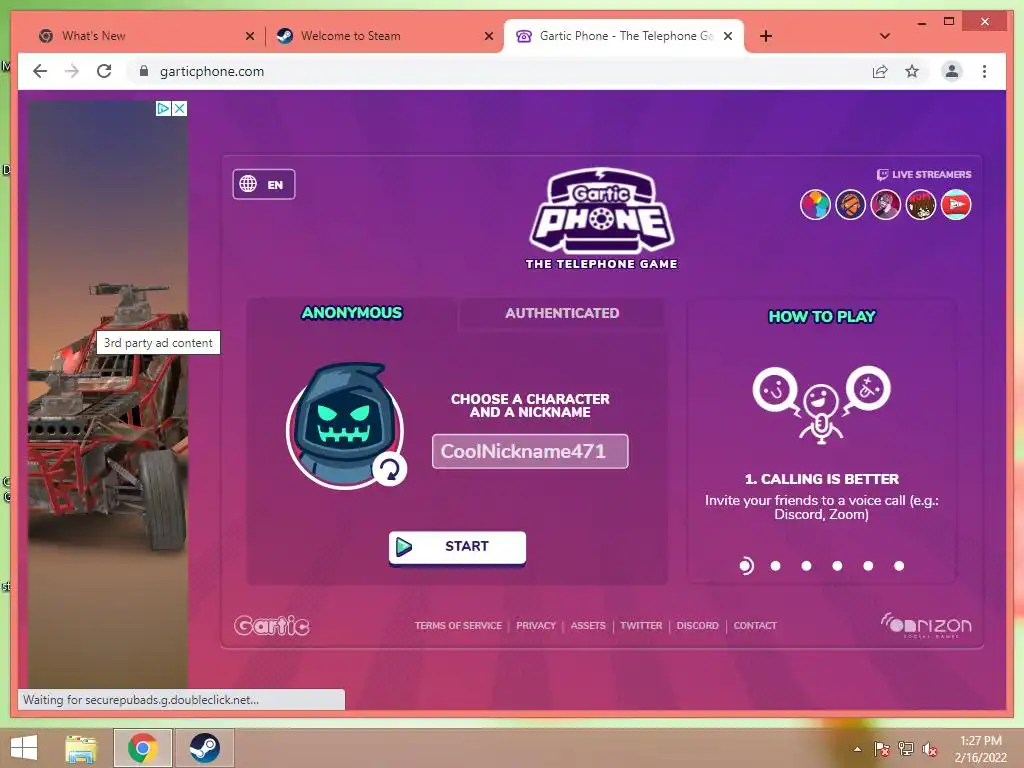This screenshot has width=1024, height=768.
Task: Click the Gartic Phone logo
Action: pyautogui.click(x=601, y=219)
